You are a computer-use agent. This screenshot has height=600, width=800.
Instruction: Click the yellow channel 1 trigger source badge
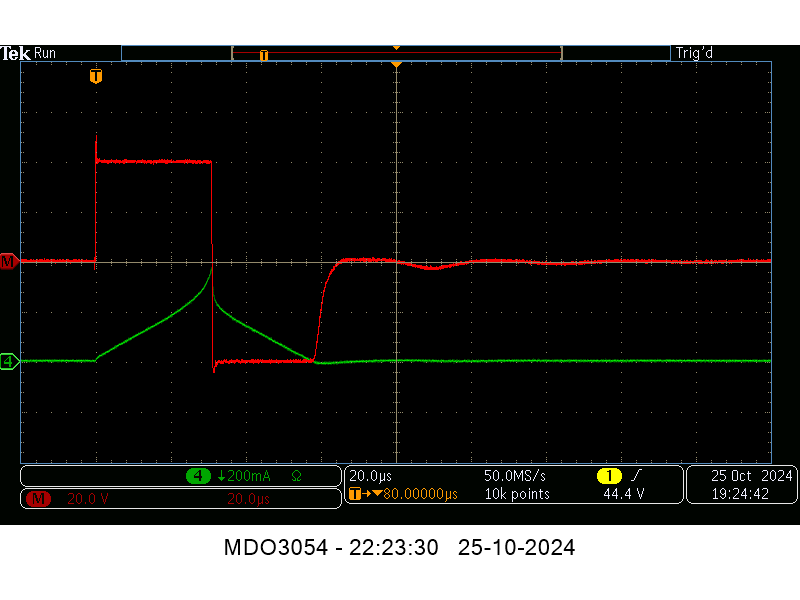608,476
